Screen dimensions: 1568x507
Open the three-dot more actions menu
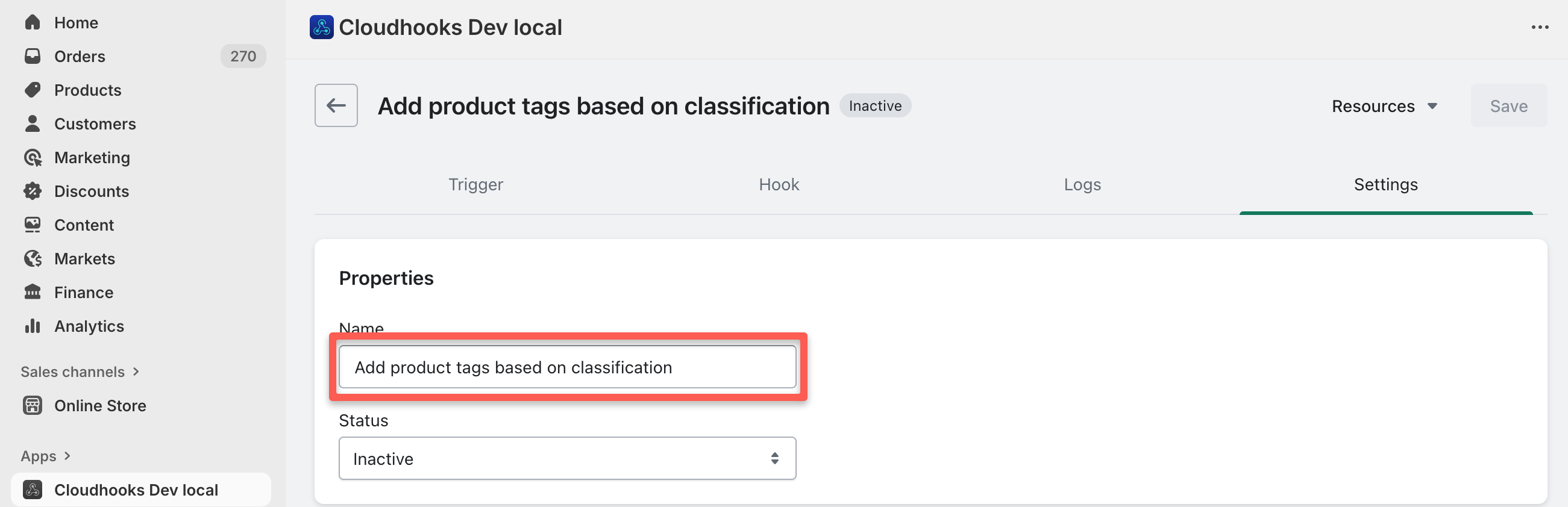pyautogui.click(x=1540, y=27)
